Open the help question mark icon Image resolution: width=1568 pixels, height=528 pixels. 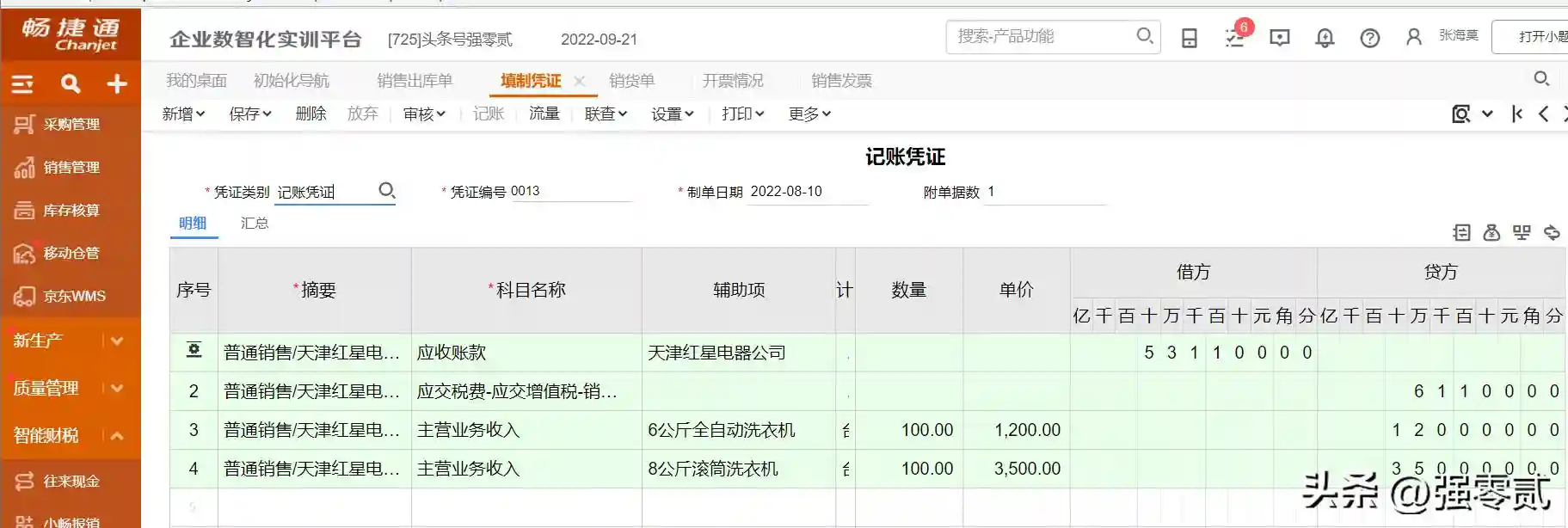tap(1369, 38)
